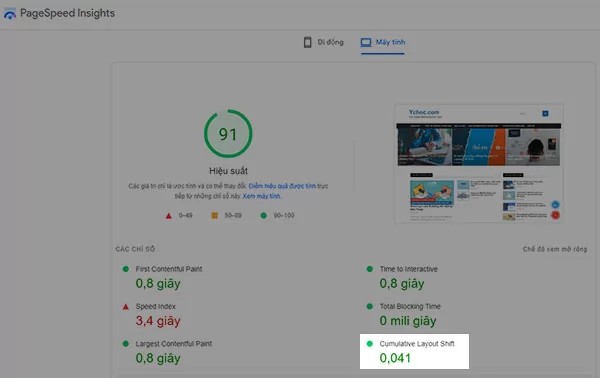The height and width of the screenshot is (378, 600).
Task: Click the Hiệu suất heading
Action: pos(228,171)
